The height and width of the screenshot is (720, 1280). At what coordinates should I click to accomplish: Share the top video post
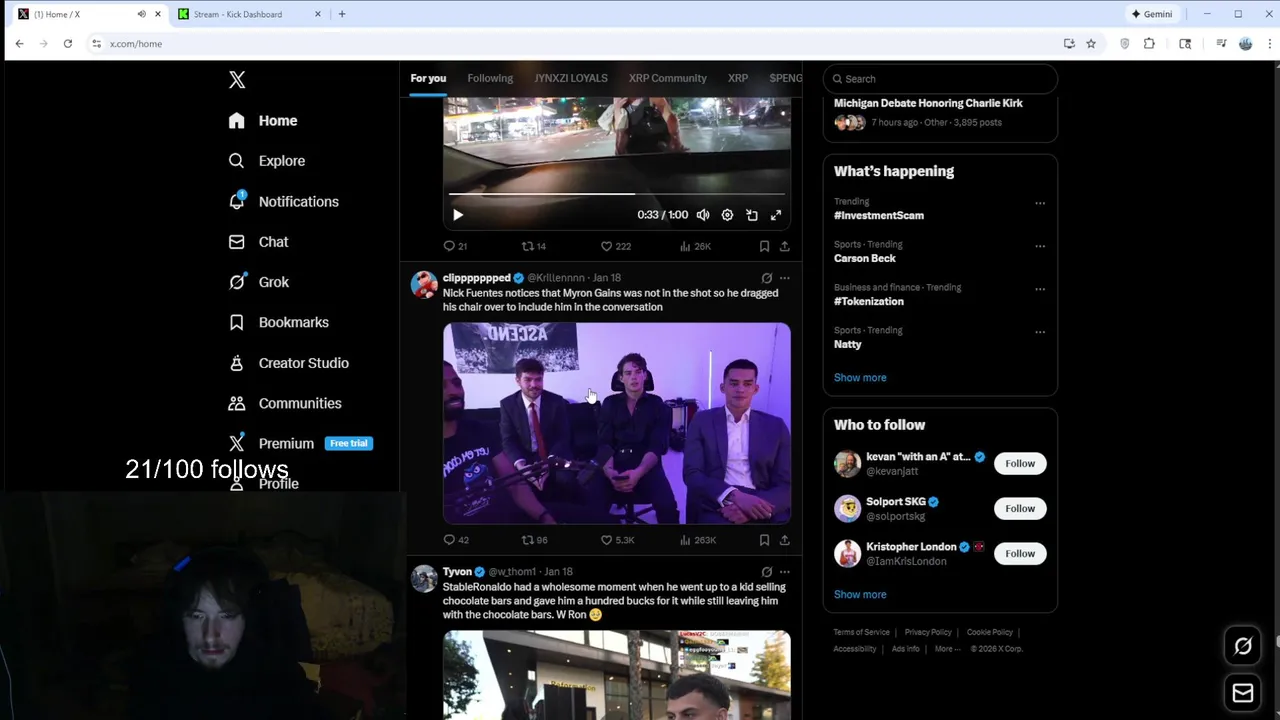tap(785, 246)
